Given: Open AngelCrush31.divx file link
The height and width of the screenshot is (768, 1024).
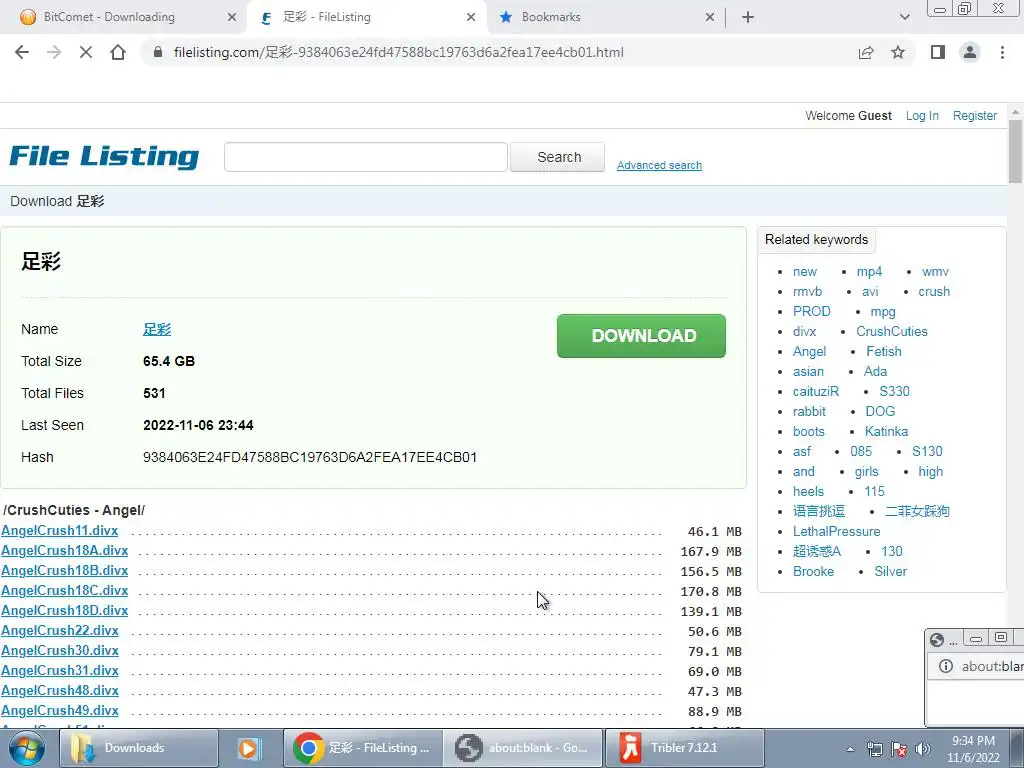Looking at the screenshot, I should point(59,671).
